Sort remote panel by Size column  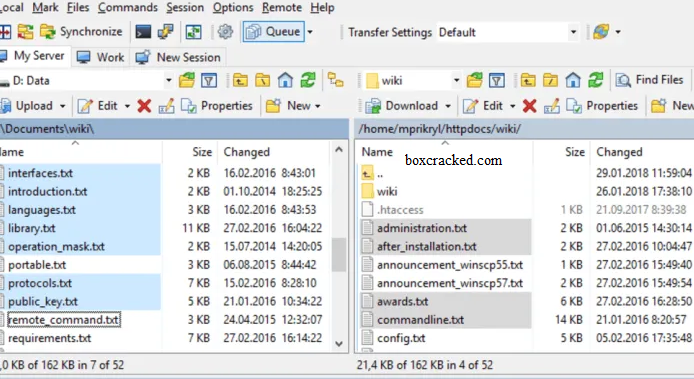(x=574, y=152)
